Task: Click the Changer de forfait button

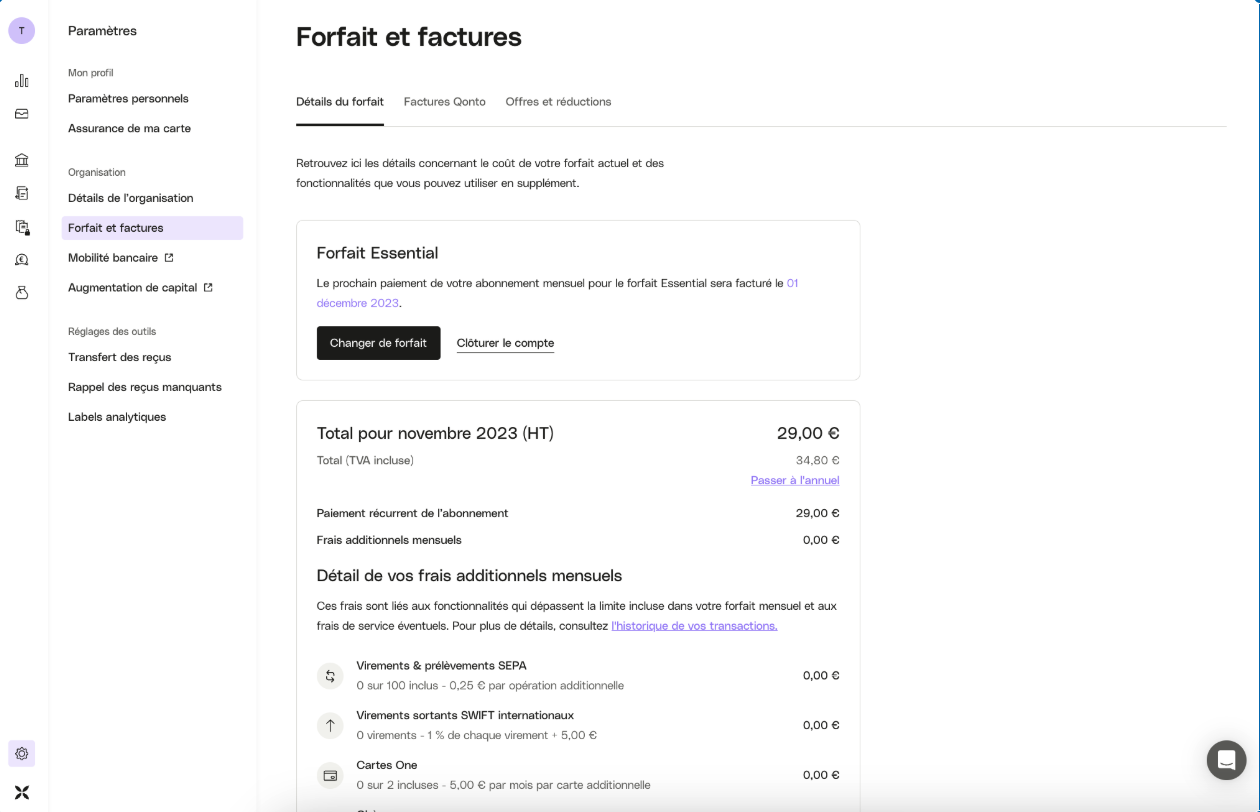Action: (378, 343)
